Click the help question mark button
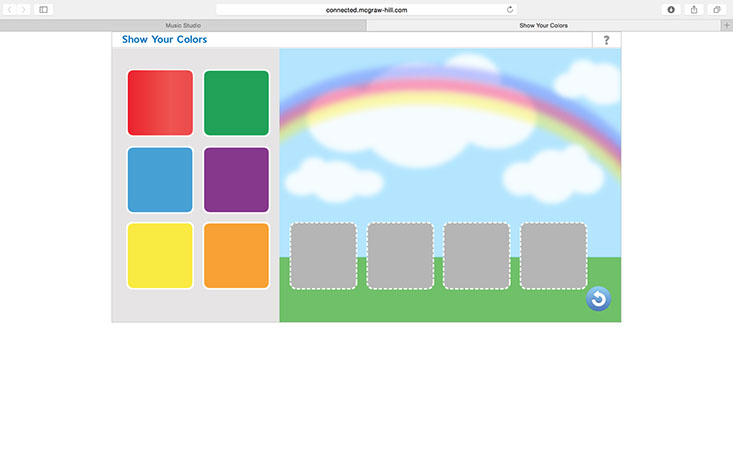733x458 pixels. [606, 40]
